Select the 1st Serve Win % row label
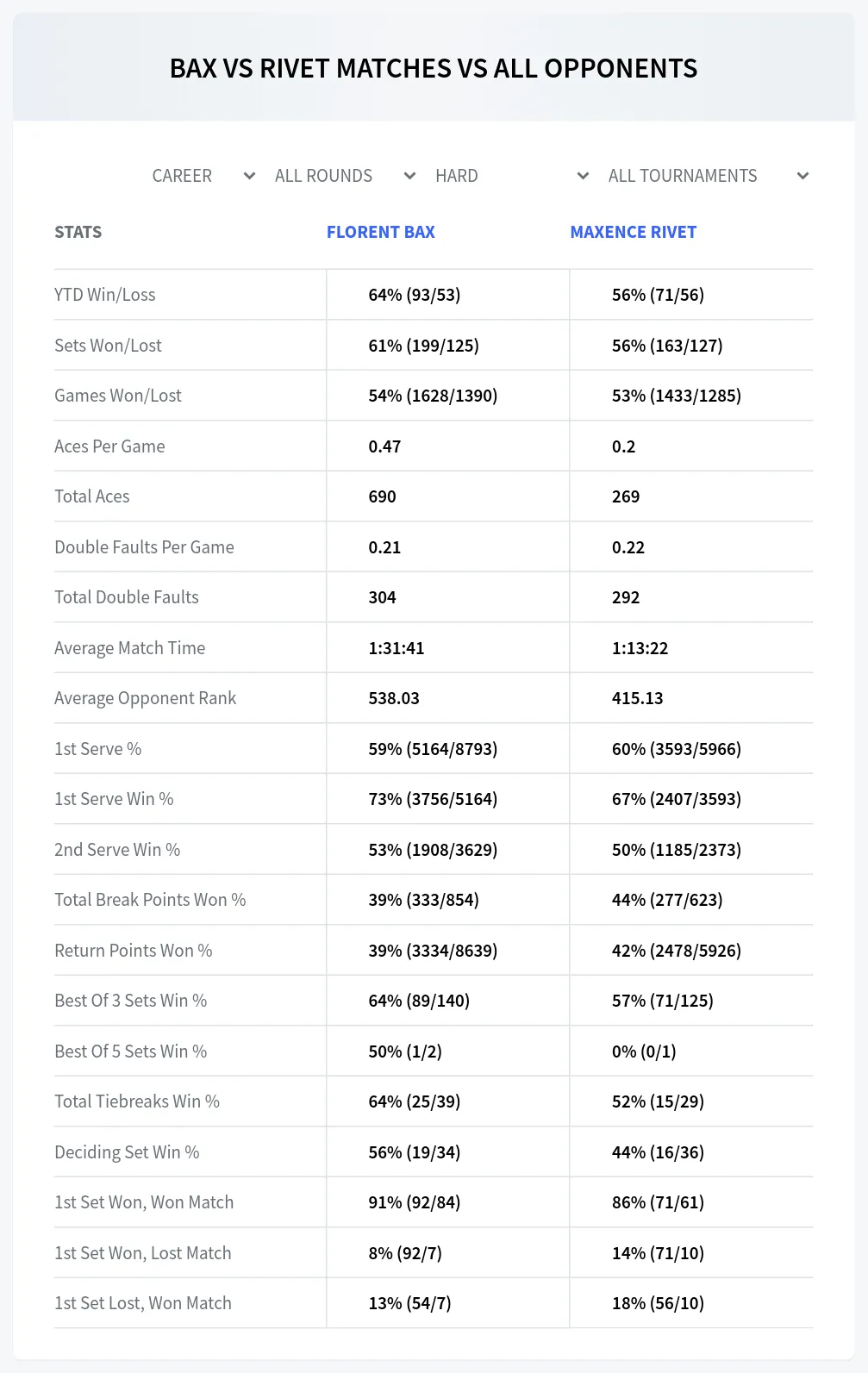 click(x=114, y=799)
